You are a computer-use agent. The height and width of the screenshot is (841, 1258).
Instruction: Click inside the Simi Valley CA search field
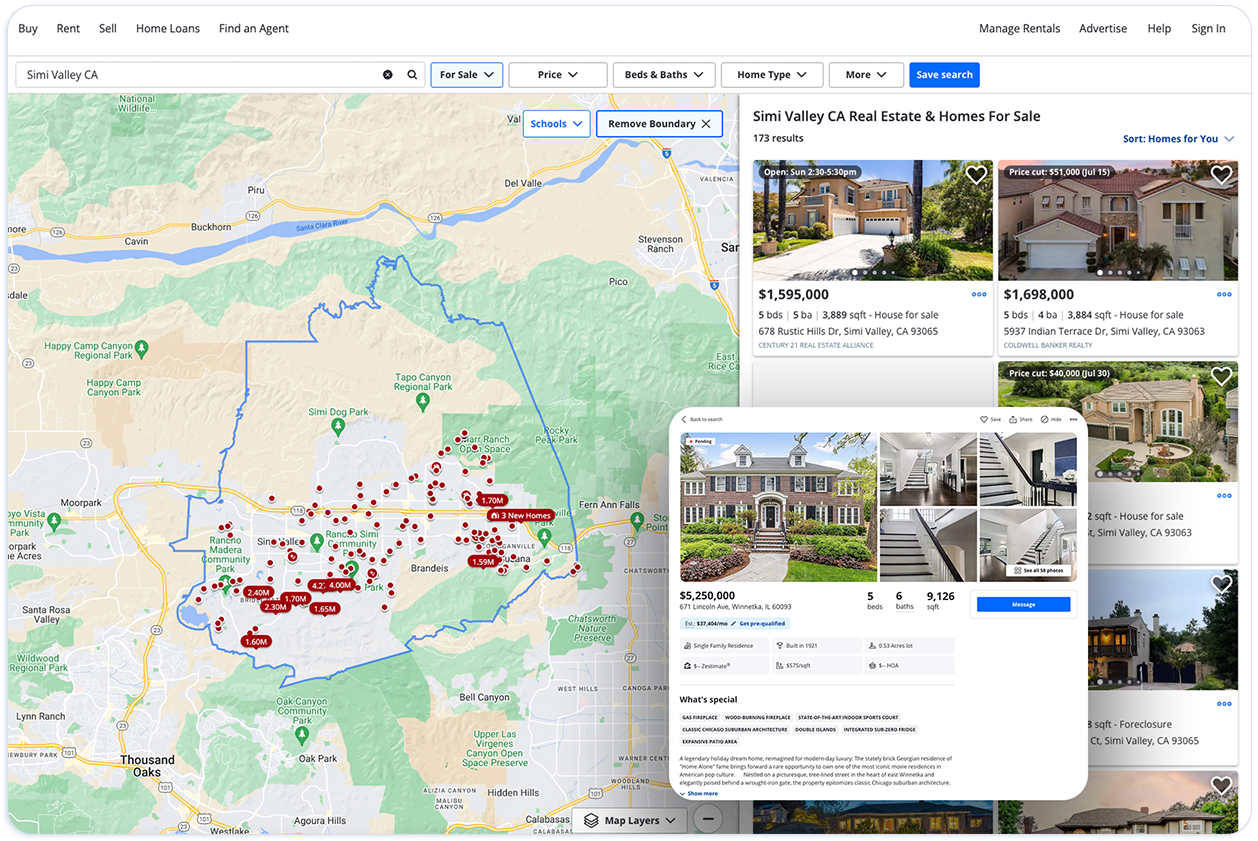click(x=200, y=74)
